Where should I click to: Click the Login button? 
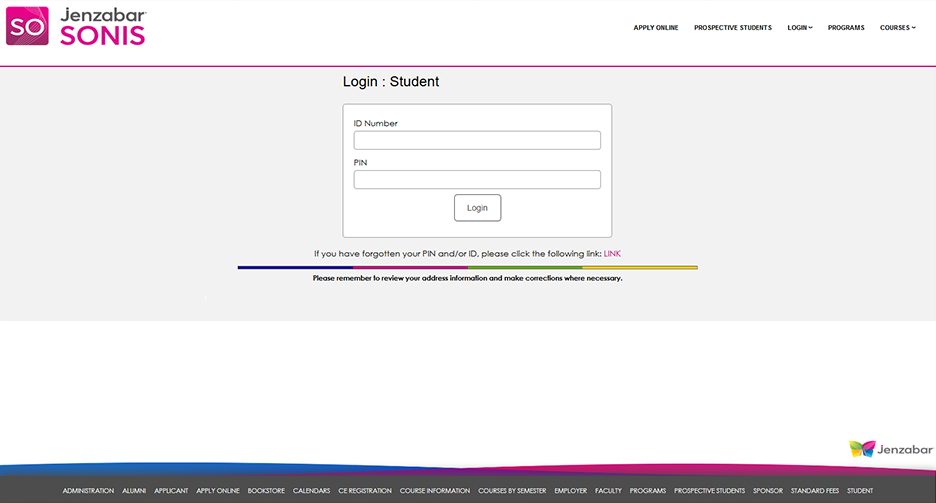coord(477,208)
